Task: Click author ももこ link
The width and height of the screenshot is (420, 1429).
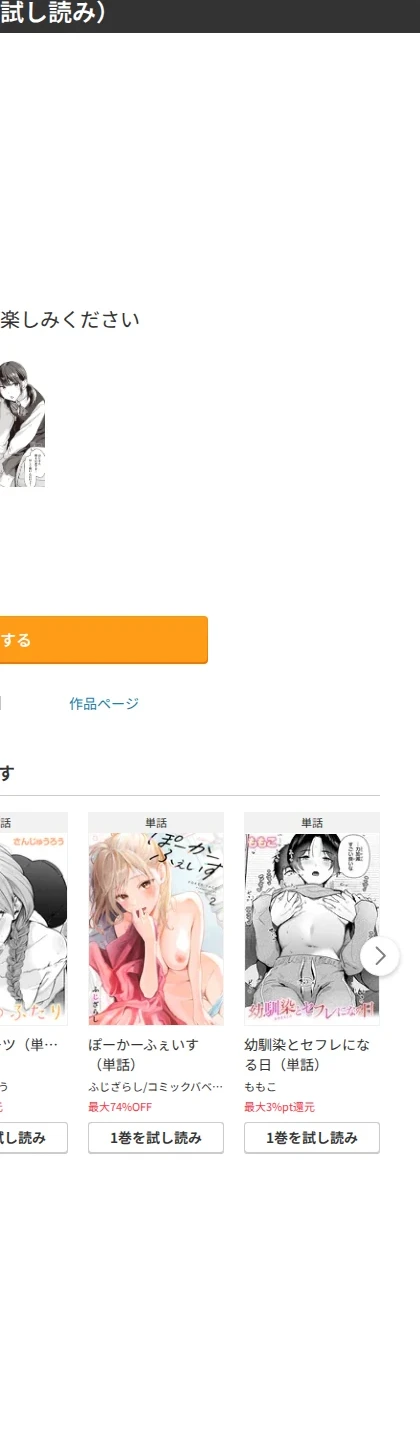Action: point(259,1087)
